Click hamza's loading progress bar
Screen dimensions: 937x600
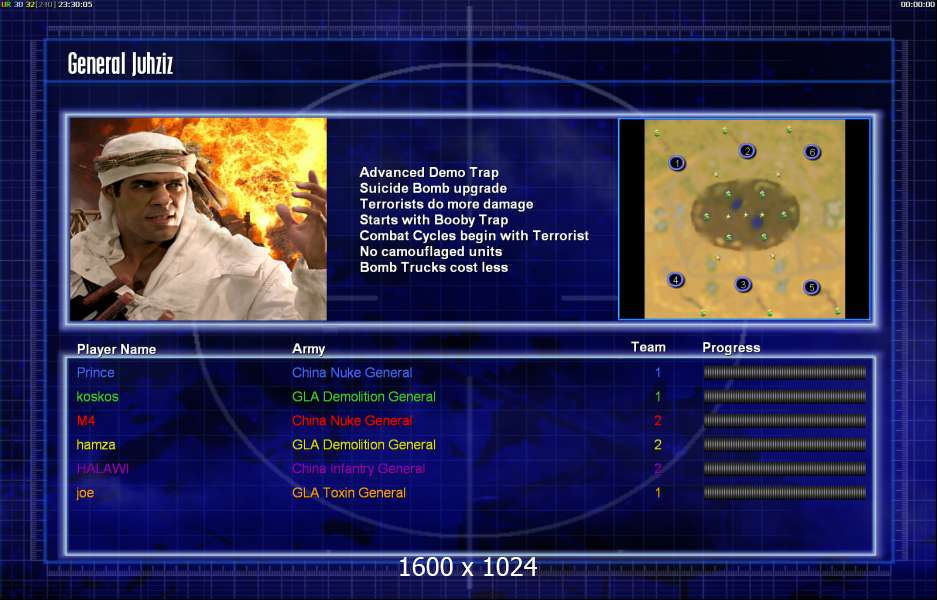785,445
